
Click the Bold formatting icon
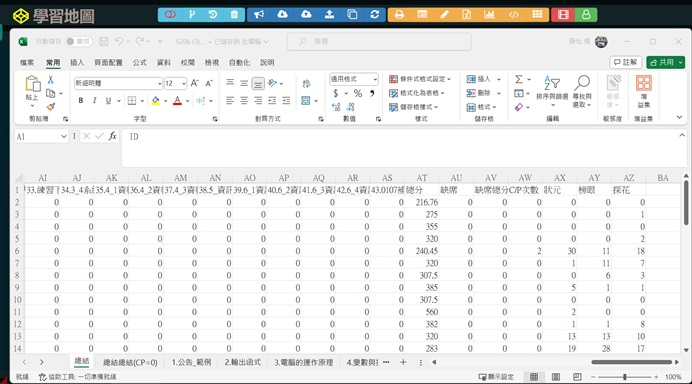tap(81, 101)
